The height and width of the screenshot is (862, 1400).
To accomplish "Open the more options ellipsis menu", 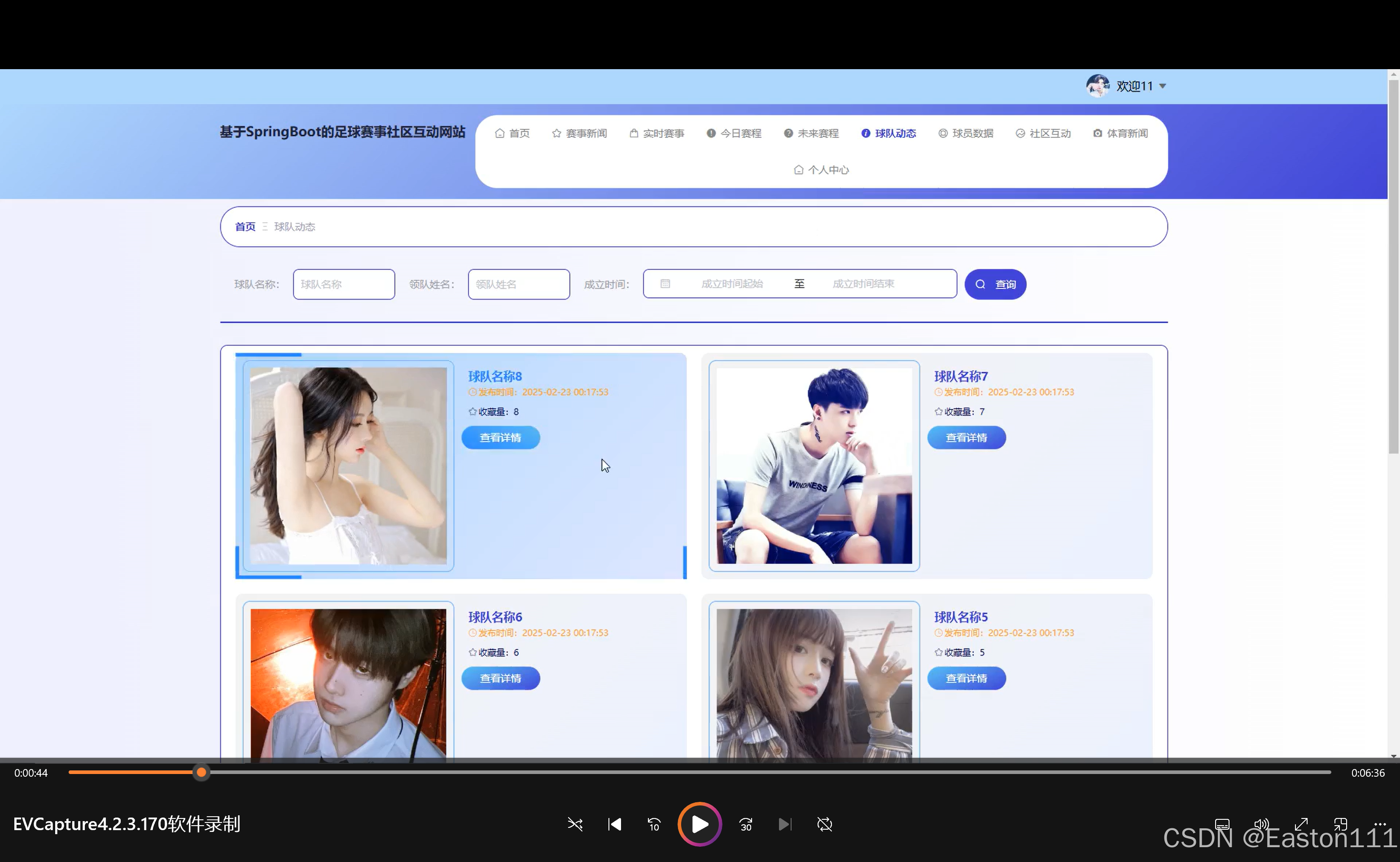I will (1379, 824).
